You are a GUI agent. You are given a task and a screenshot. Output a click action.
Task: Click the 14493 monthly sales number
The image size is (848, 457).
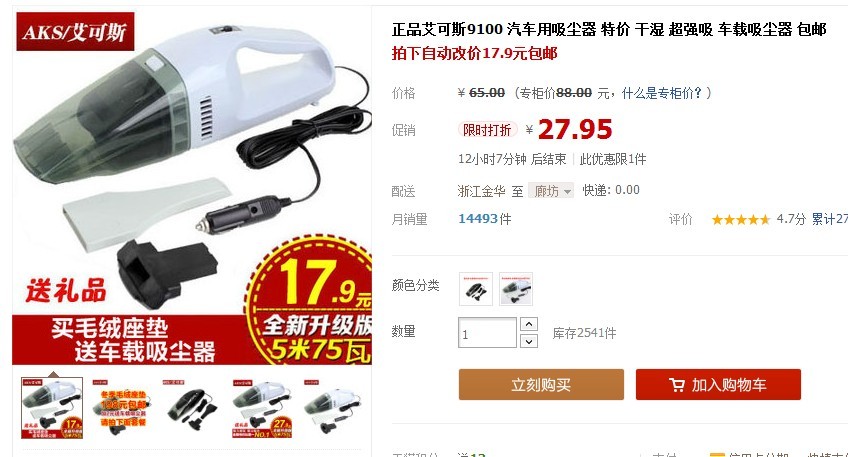[x=478, y=218]
